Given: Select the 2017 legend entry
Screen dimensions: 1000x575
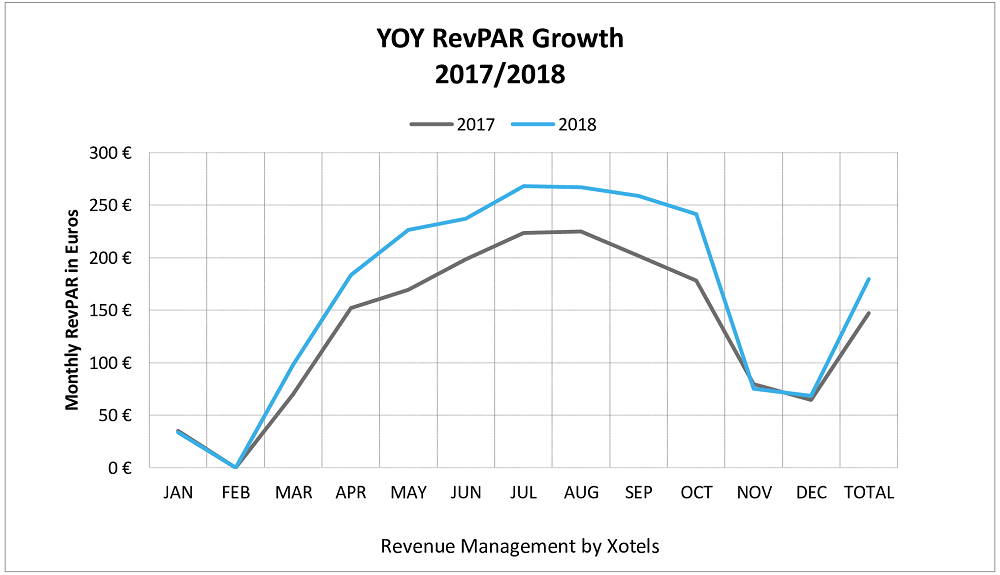Looking at the screenshot, I should pos(452,124).
